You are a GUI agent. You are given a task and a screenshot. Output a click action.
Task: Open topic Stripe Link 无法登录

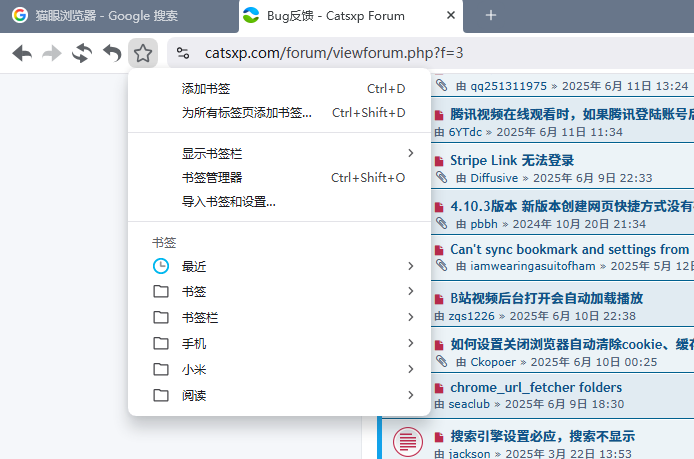pos(512,160)
